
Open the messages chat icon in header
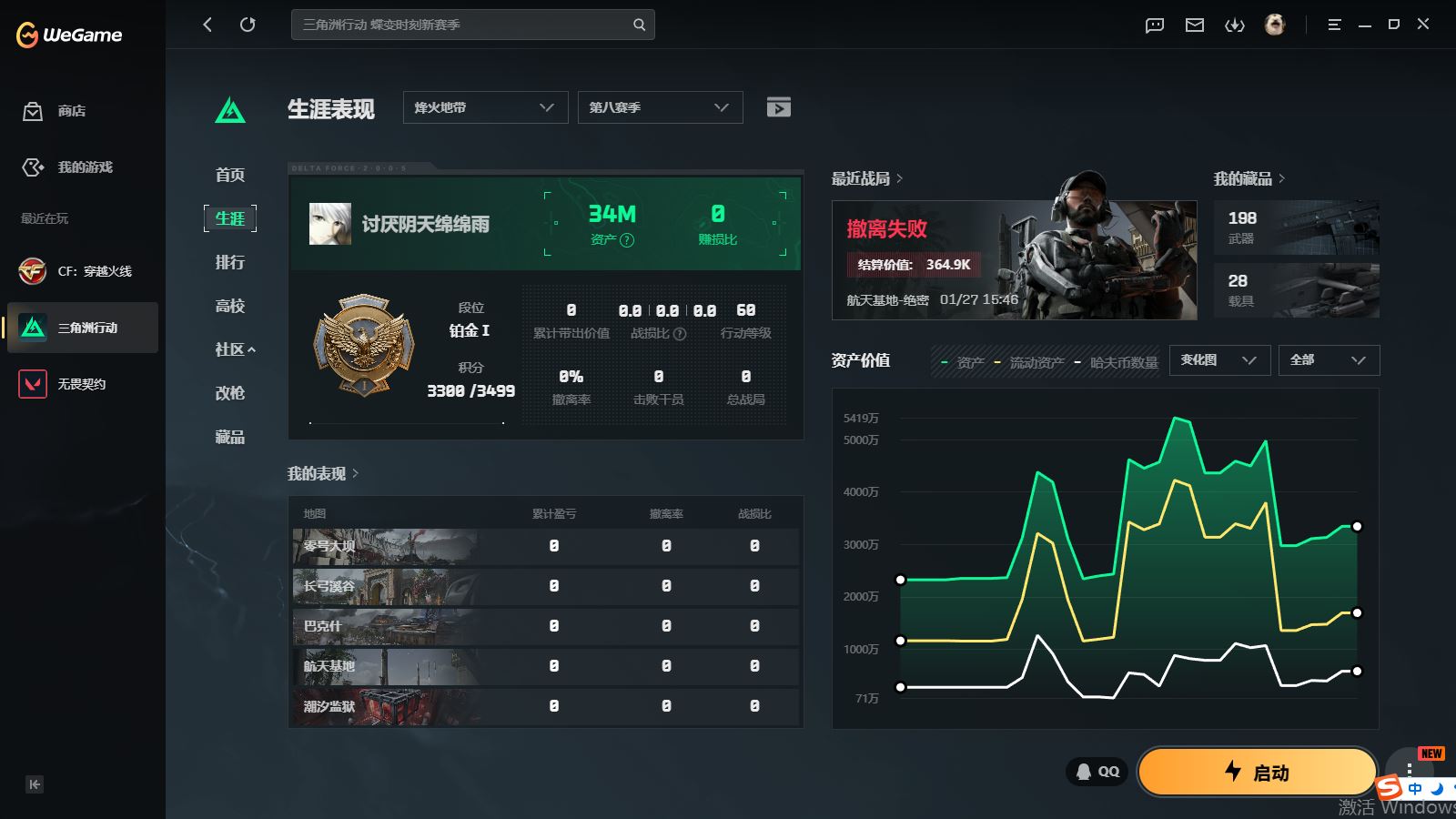point(1154,25)
